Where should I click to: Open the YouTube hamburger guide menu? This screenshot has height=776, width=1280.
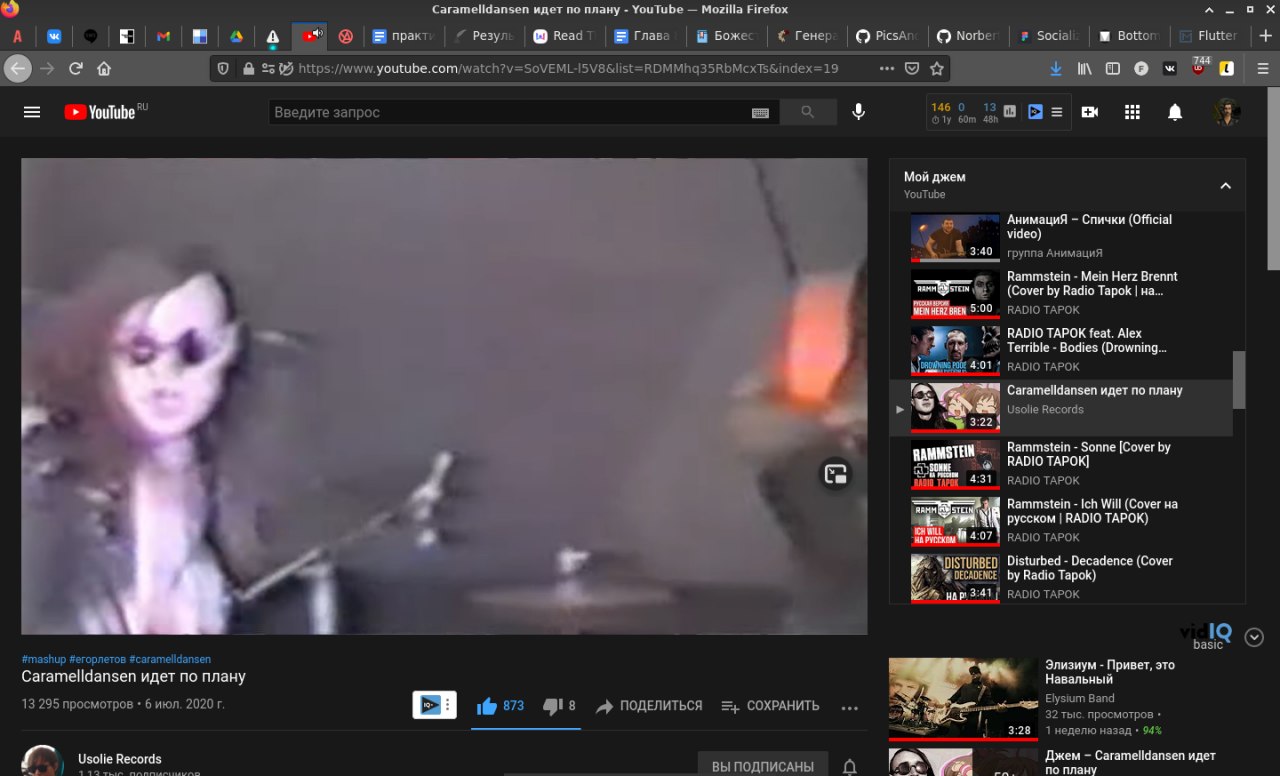coord(32,112)
